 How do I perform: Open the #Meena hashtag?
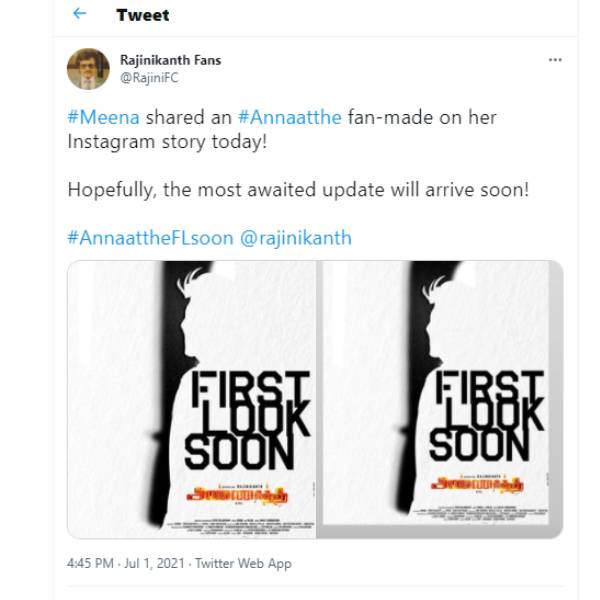click(x=103, y=117)
